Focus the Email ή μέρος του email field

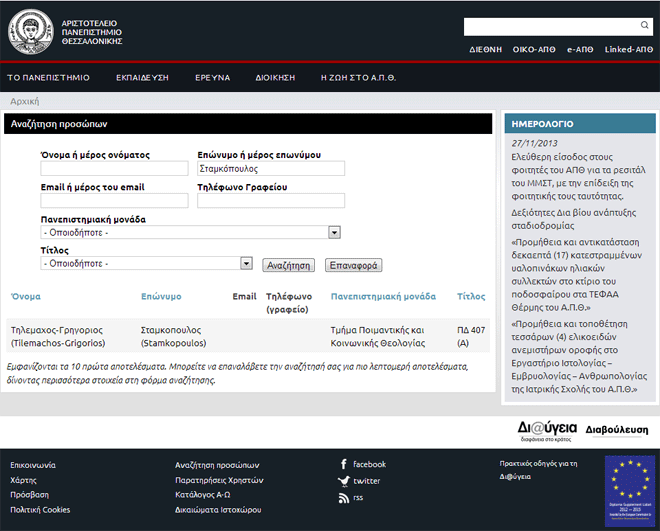(x=114, y=201)
